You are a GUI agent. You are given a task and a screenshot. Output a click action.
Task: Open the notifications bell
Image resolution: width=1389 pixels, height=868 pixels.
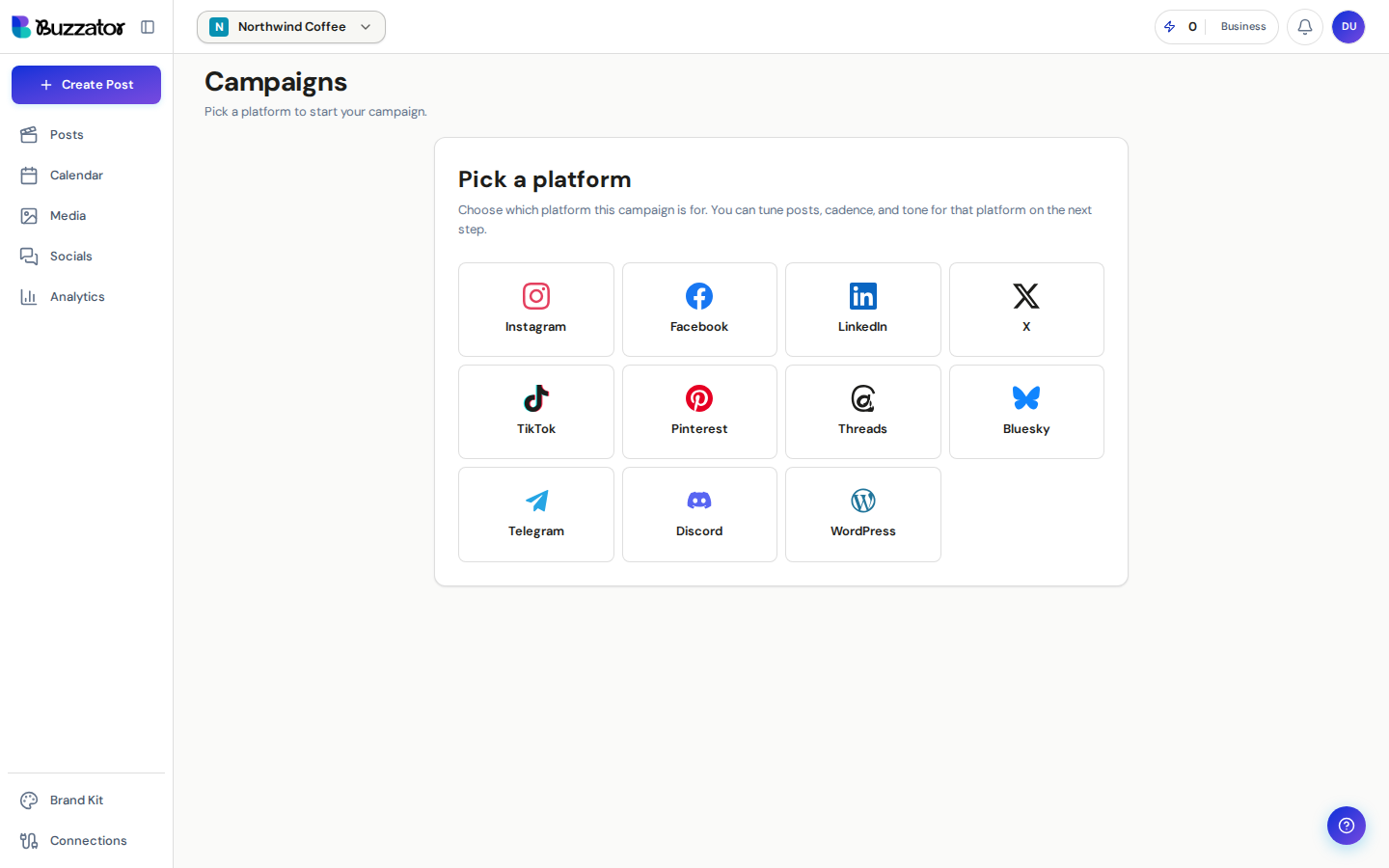(1304, 27)
